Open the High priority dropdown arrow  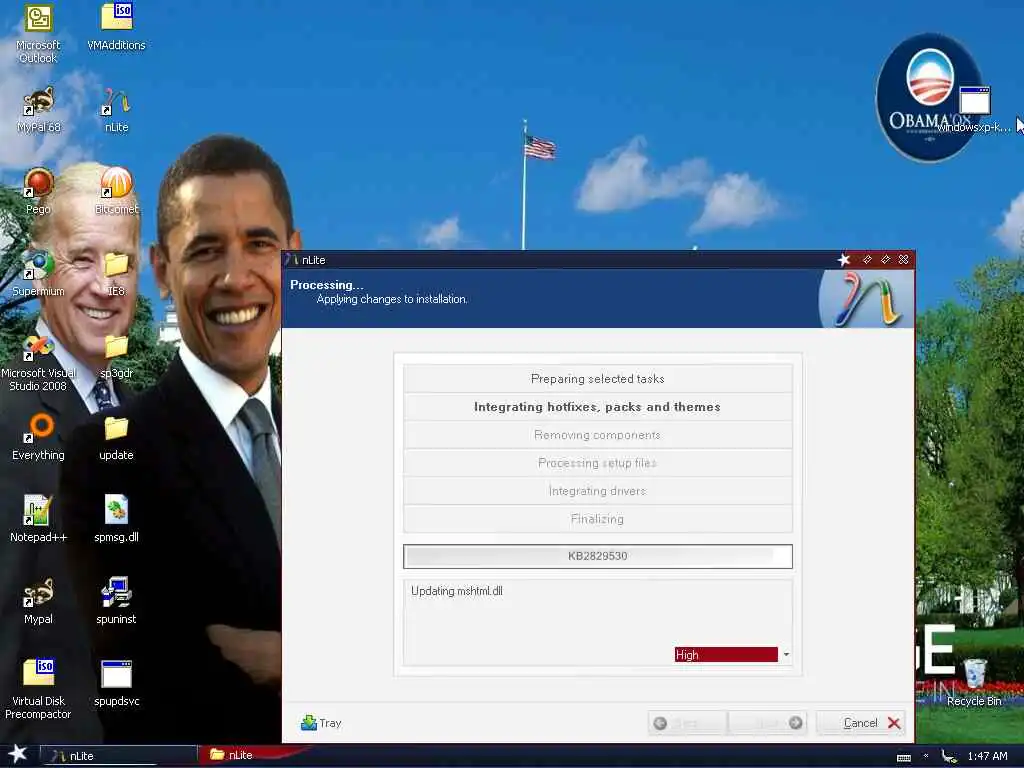coord(786,654)
